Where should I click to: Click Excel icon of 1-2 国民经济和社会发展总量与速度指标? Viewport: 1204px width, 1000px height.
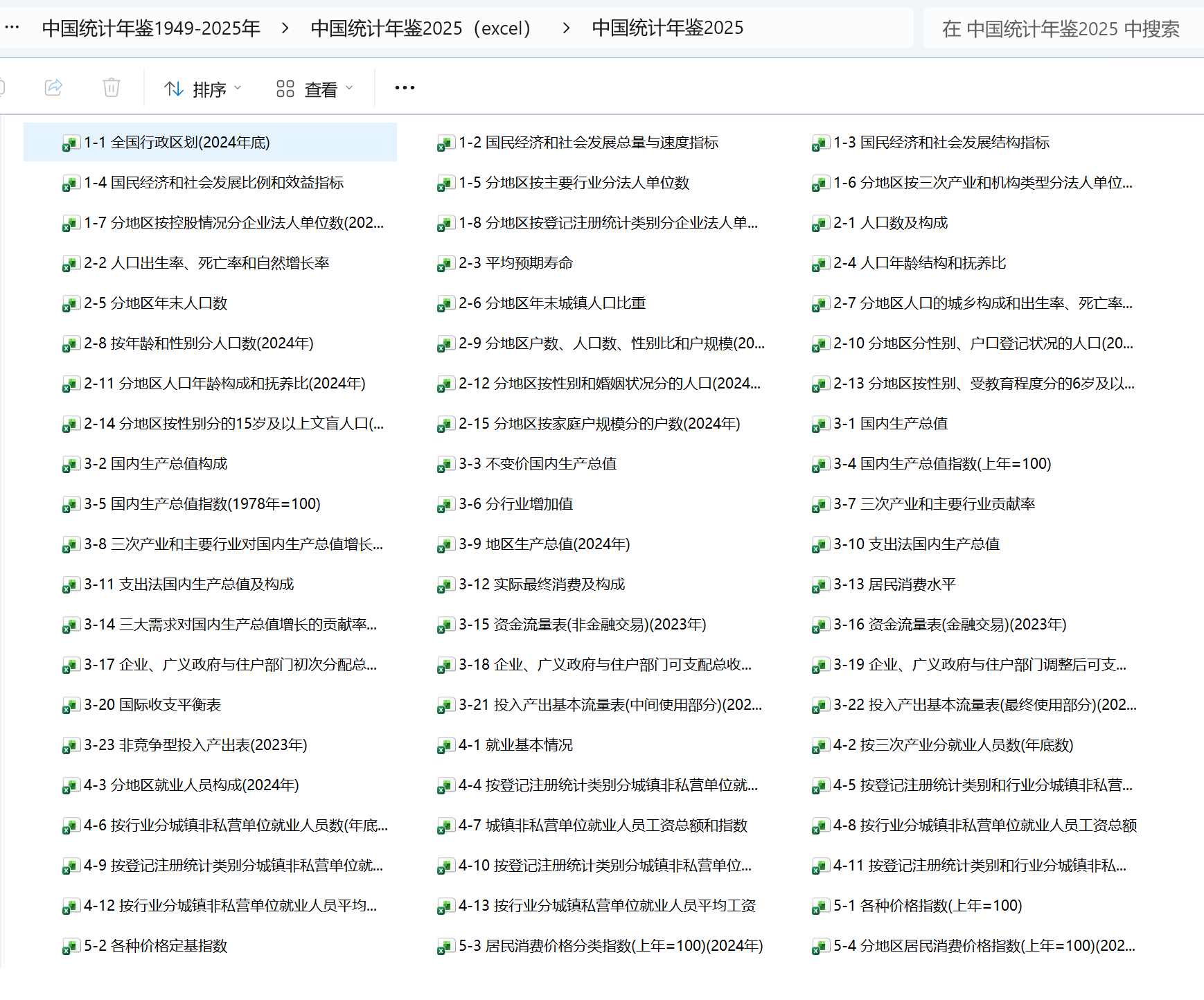[445, 143]
